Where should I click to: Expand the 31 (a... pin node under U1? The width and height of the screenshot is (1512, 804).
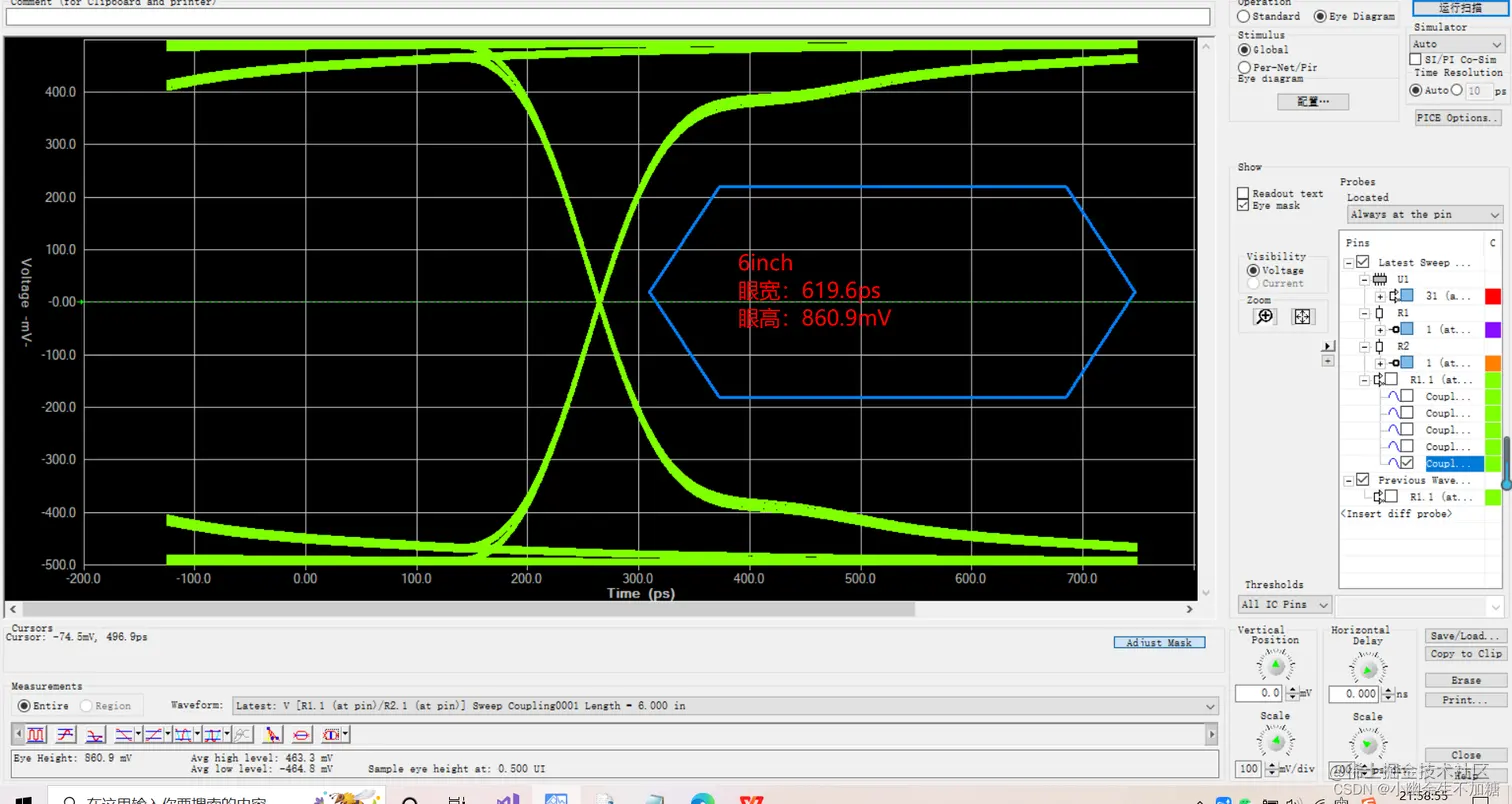(1381, 296)
